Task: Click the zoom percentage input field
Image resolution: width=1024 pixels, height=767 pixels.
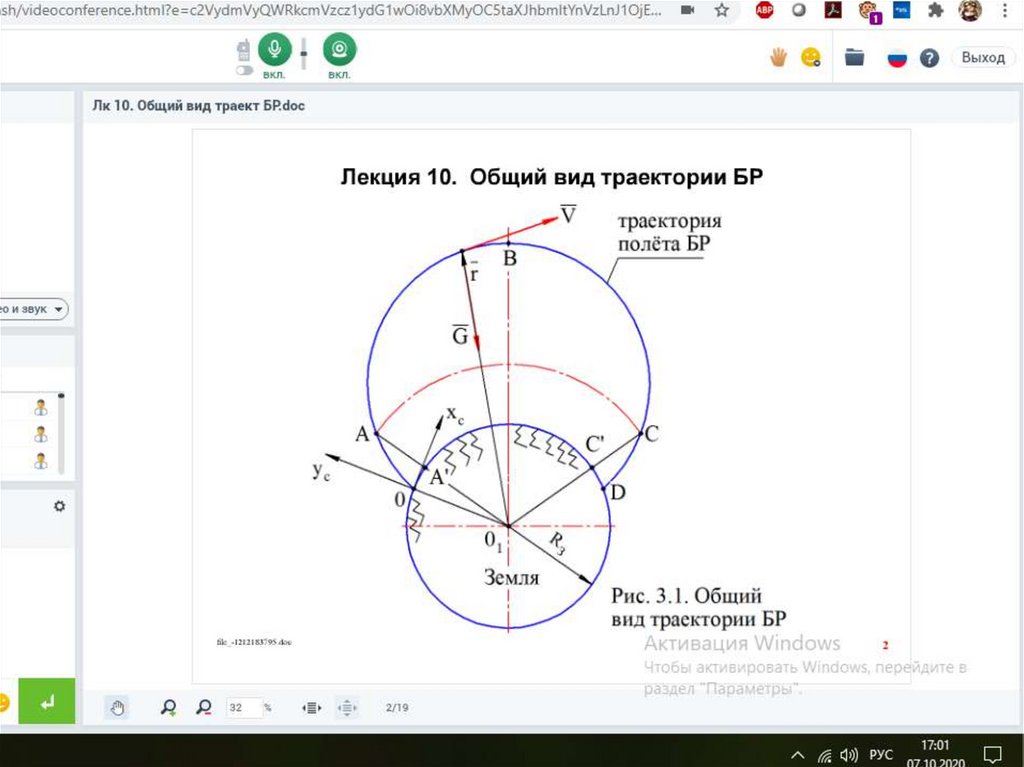Action: coord(244,708)
